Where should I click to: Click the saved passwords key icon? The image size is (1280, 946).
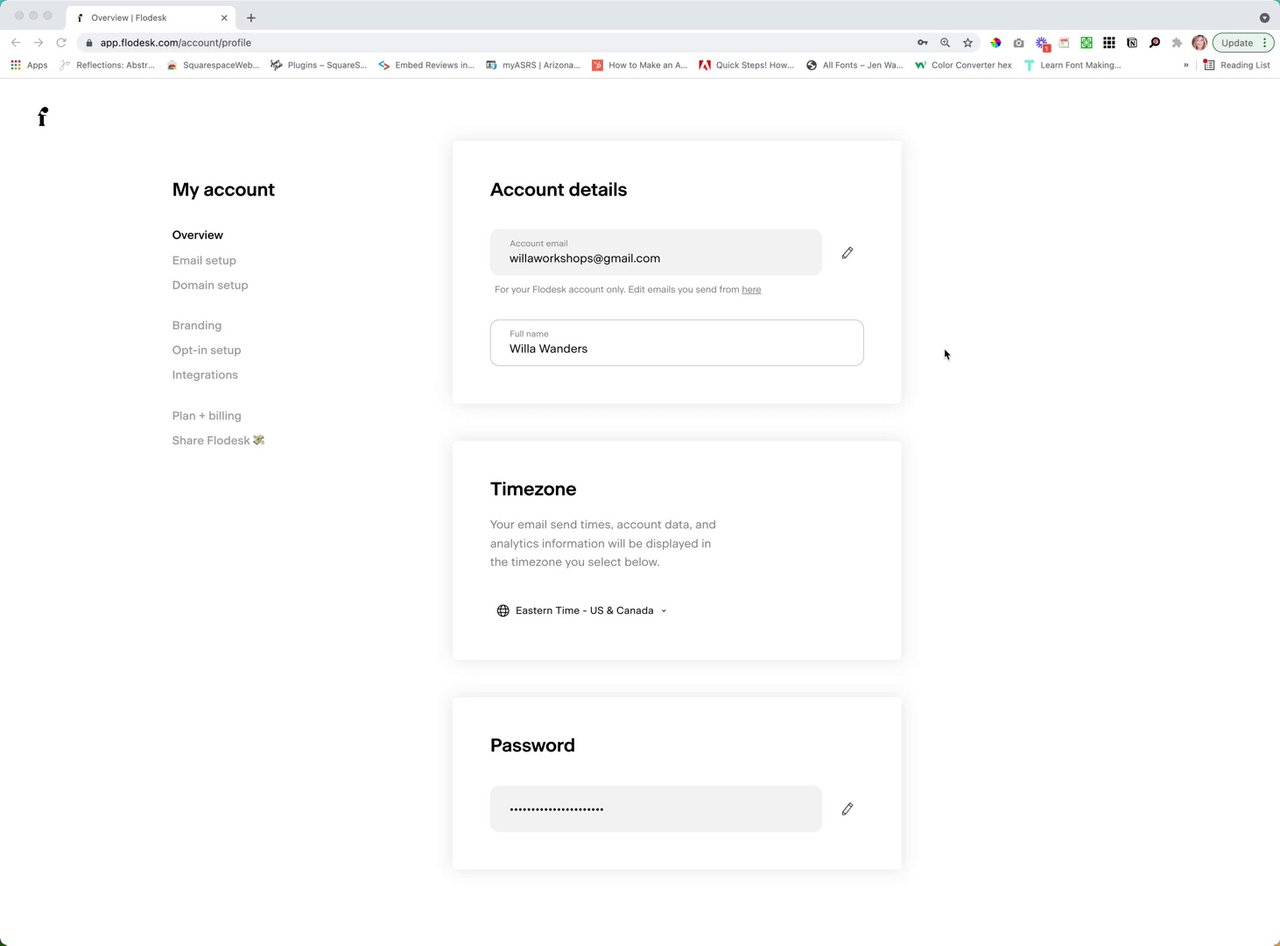pyautogui.click(x=922, y=43)
